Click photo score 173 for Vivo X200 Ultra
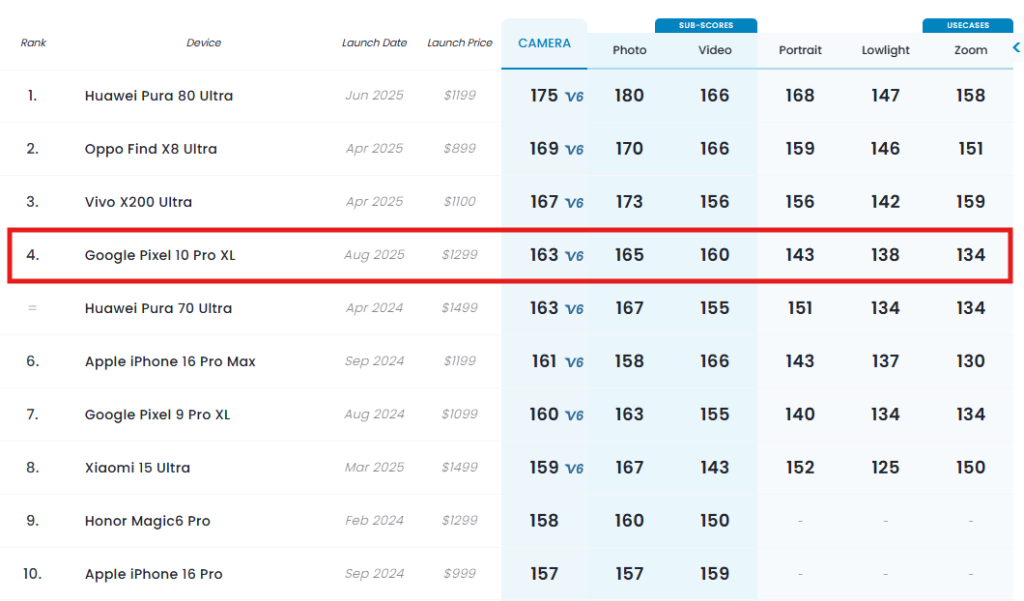1024x601 pixels. pyautogui.click(x=630, y=202)
